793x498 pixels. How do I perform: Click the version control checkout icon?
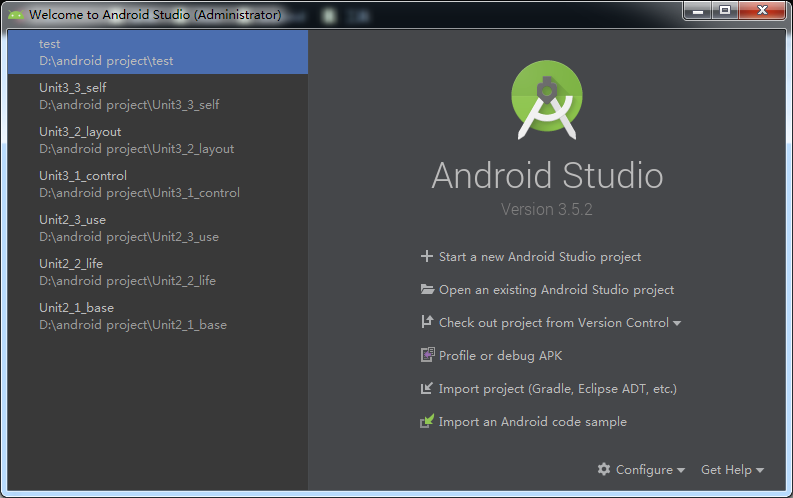(x=427, y=322)
